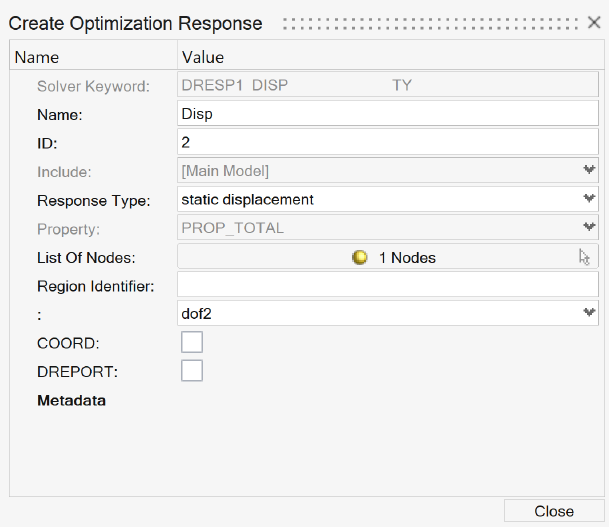Image resolution: width=609 pixels, height=527 pixels.
Task: Click the Region Identifier input field
Action: 388,286
